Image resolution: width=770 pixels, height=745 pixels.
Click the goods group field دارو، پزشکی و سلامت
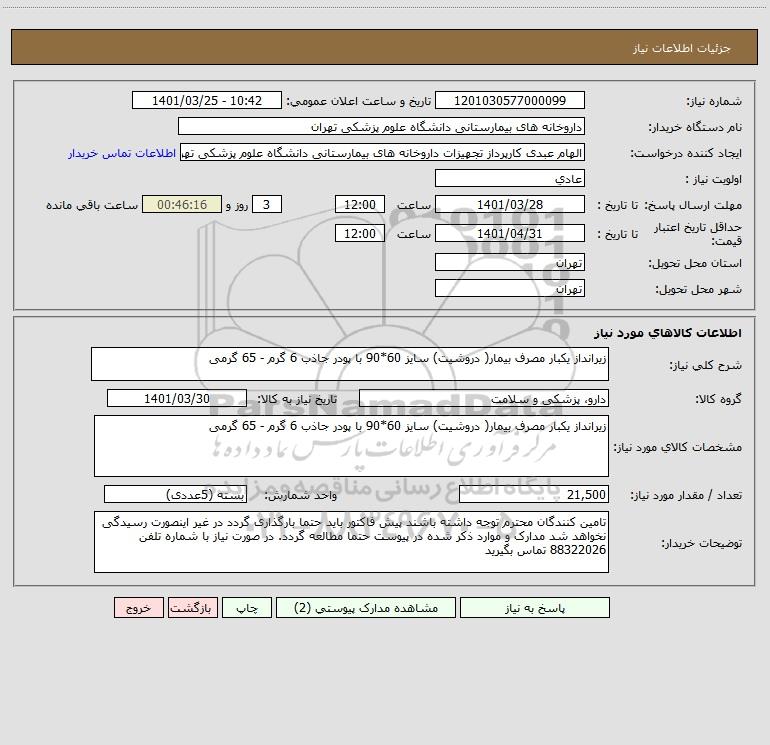pyautogui.click(x=484, y=398)
